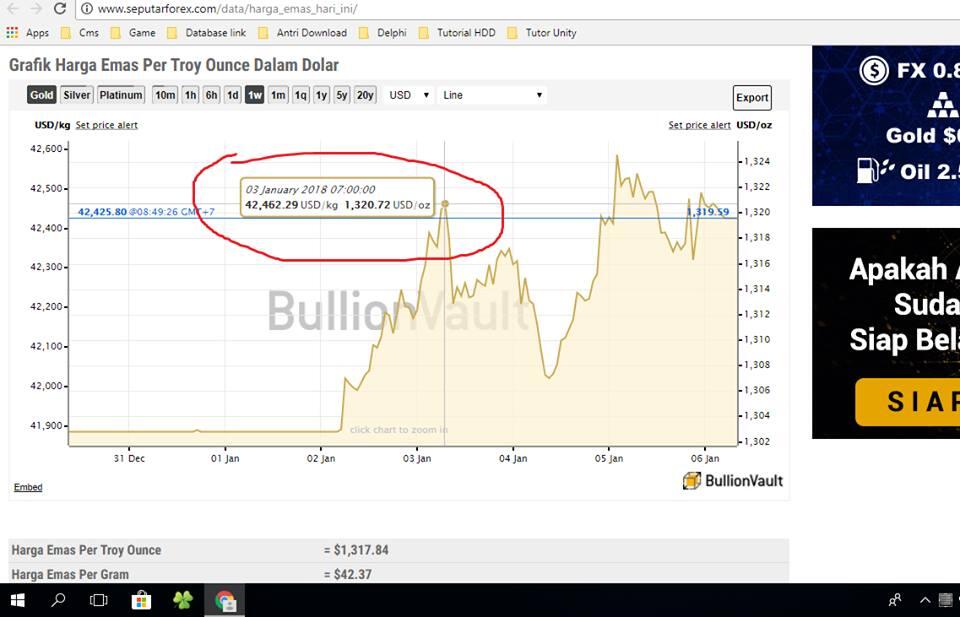Open the USD currency dropdown

pyautogui.click(x=408, y=95)
